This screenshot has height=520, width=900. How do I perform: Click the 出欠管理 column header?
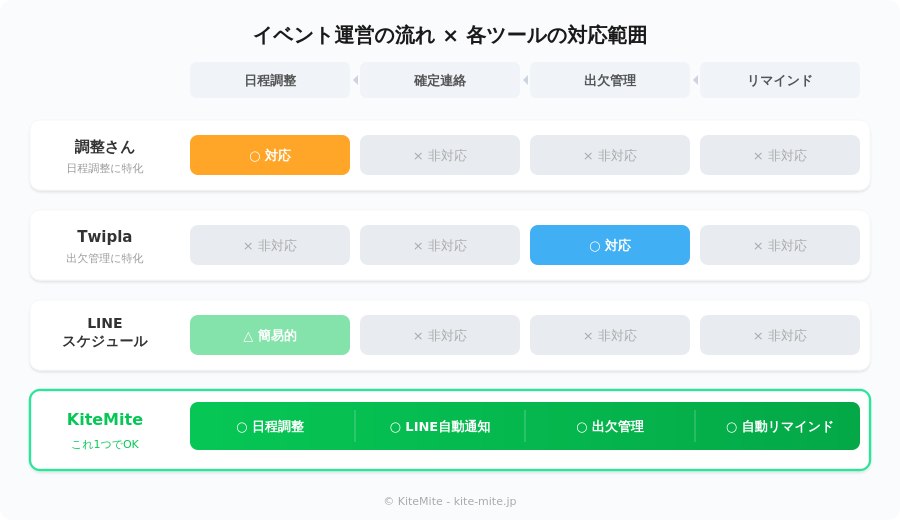pyautogui.click(x=610, y=80)
